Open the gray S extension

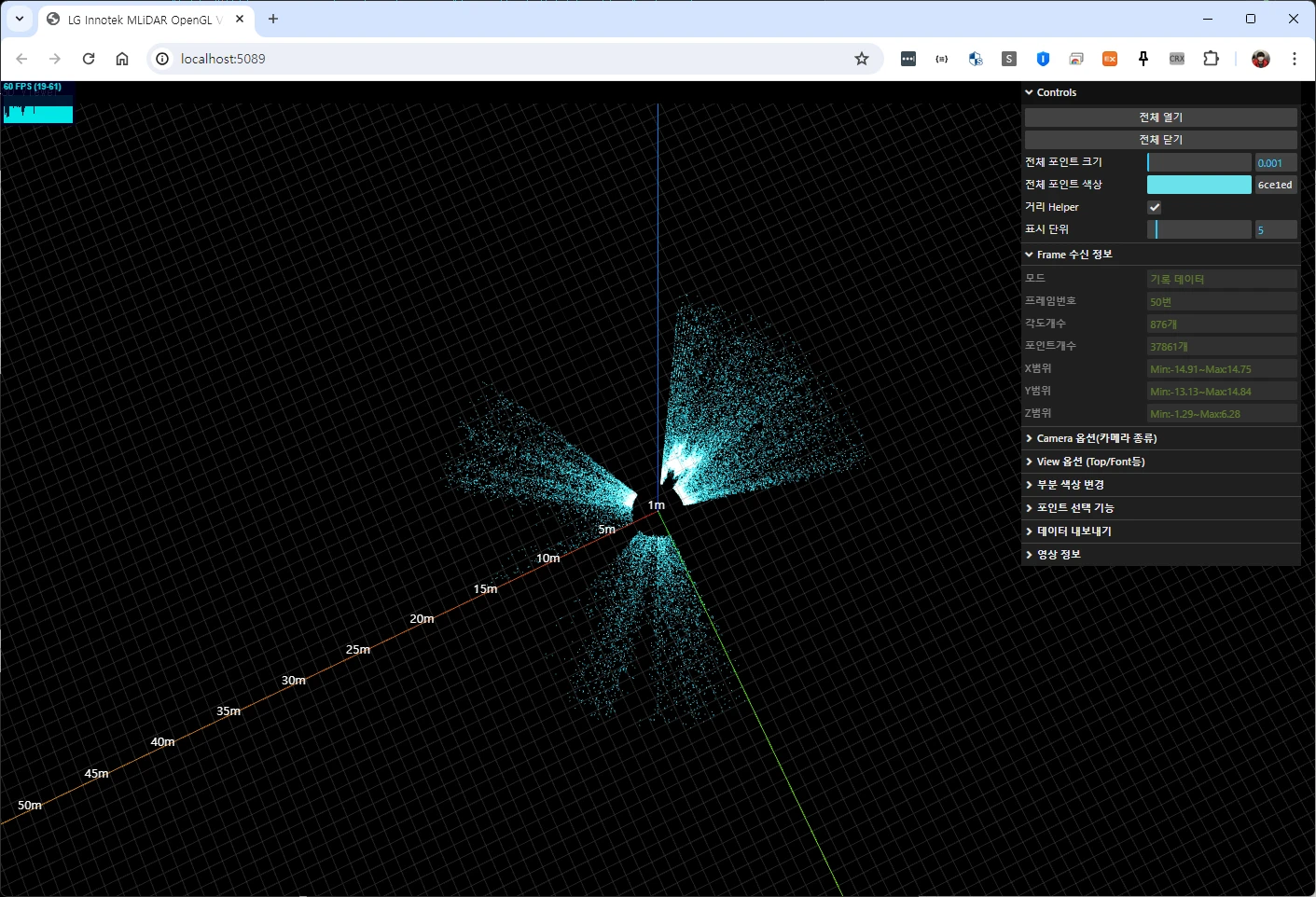point(1009,59)
